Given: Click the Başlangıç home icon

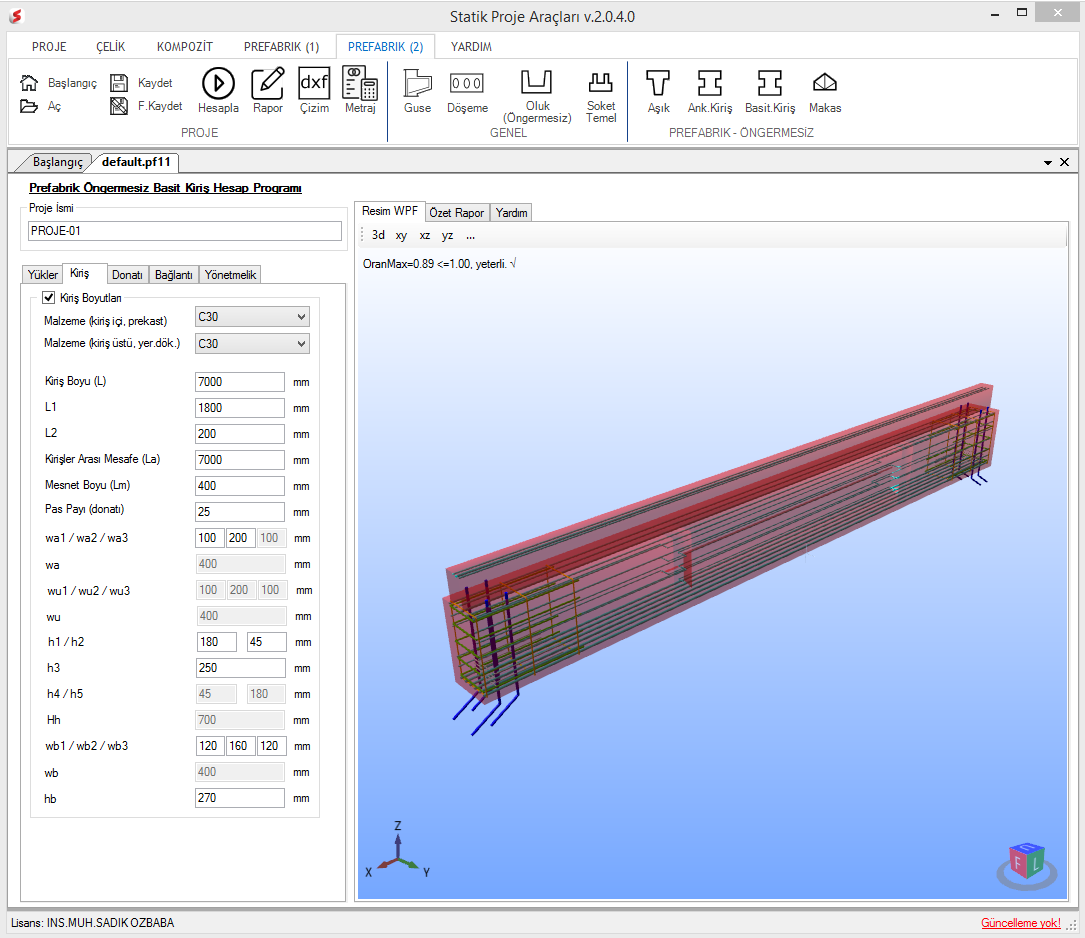Looking at the screenshot, I should tap(29, 83).
